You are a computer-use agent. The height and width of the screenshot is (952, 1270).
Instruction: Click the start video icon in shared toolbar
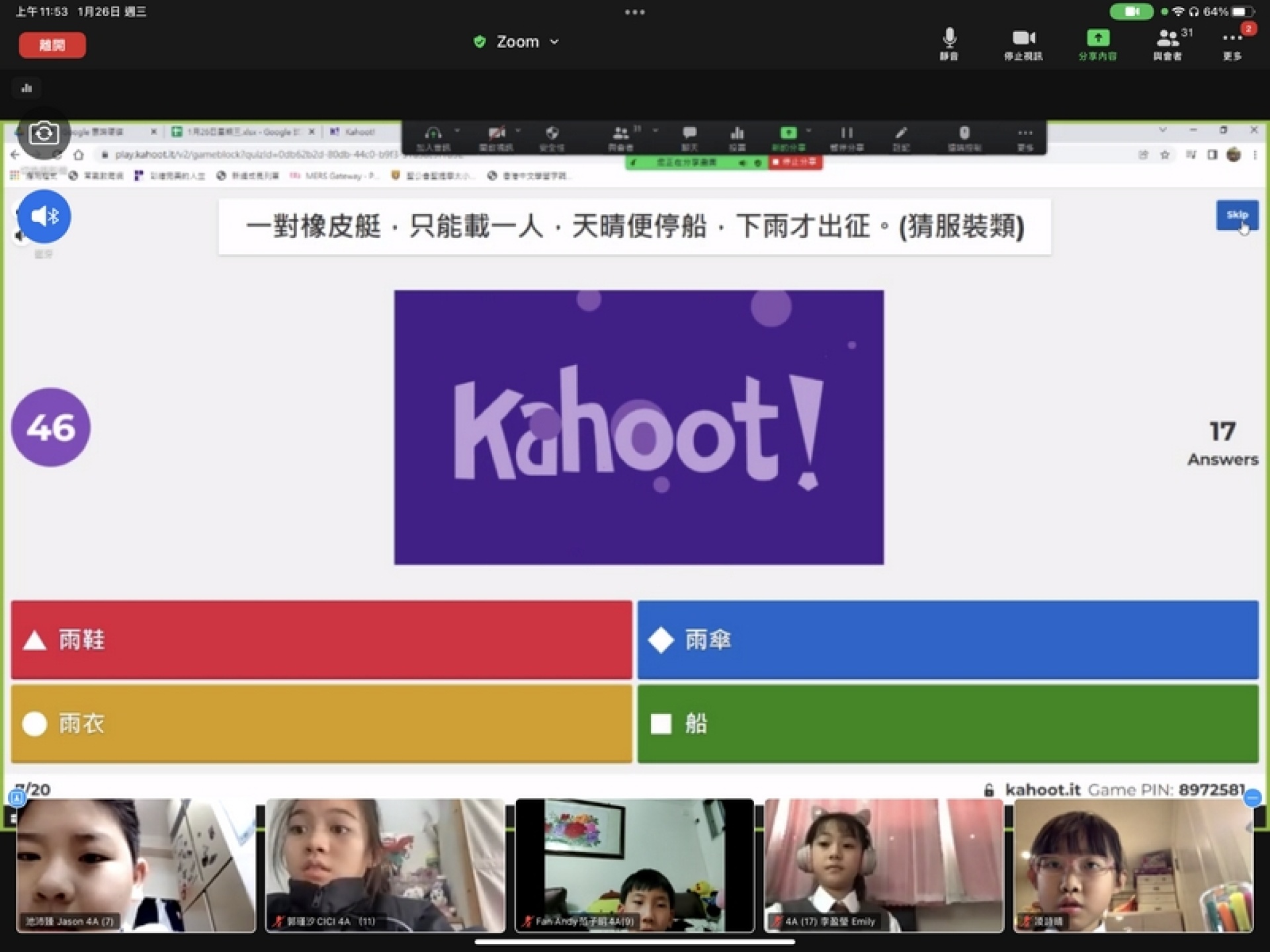click(496, 138)
